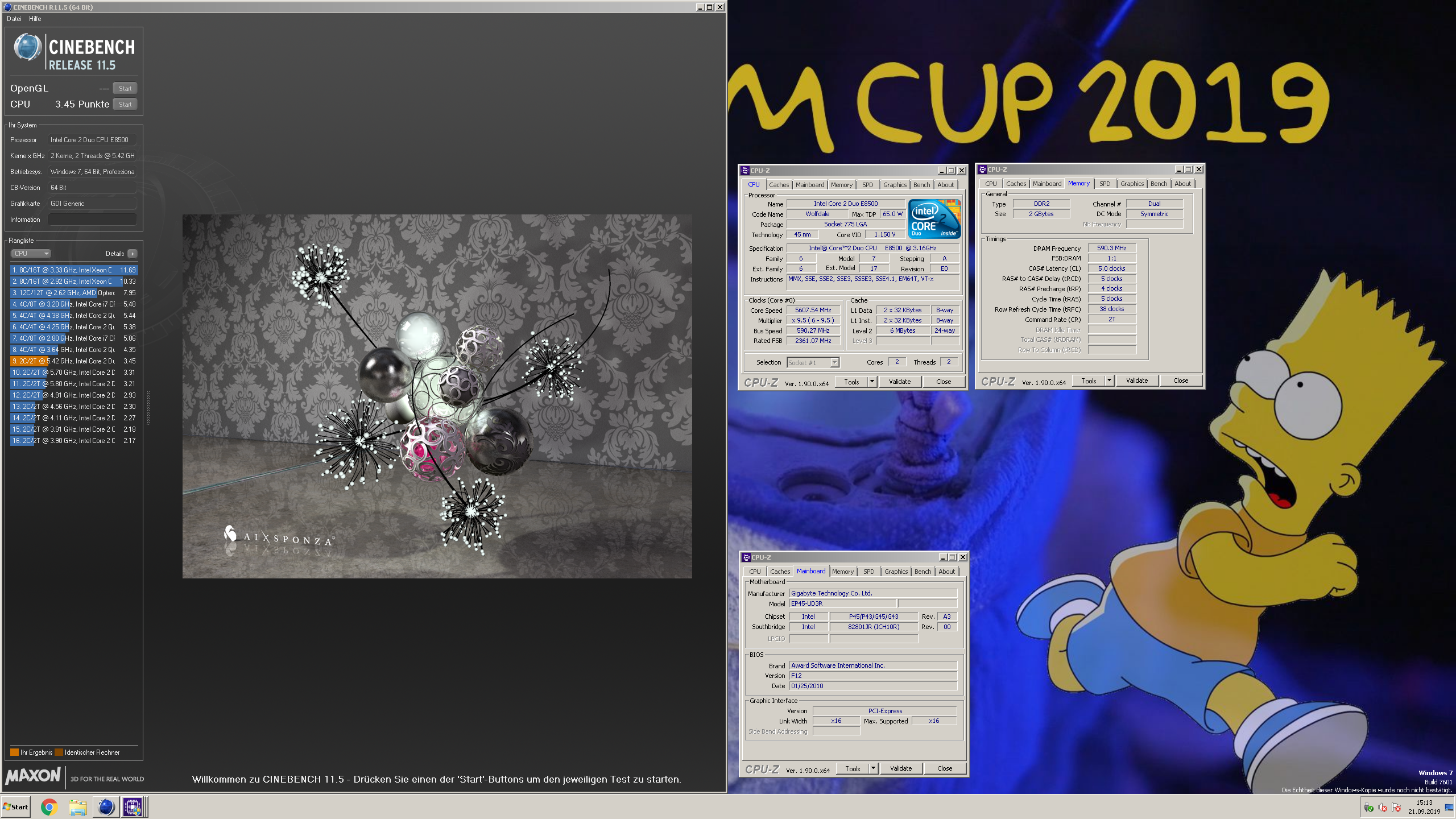Select ranking row 12C/12T @ 2.62 GHz AMD

pyautogui.click(x=73, y=293)
